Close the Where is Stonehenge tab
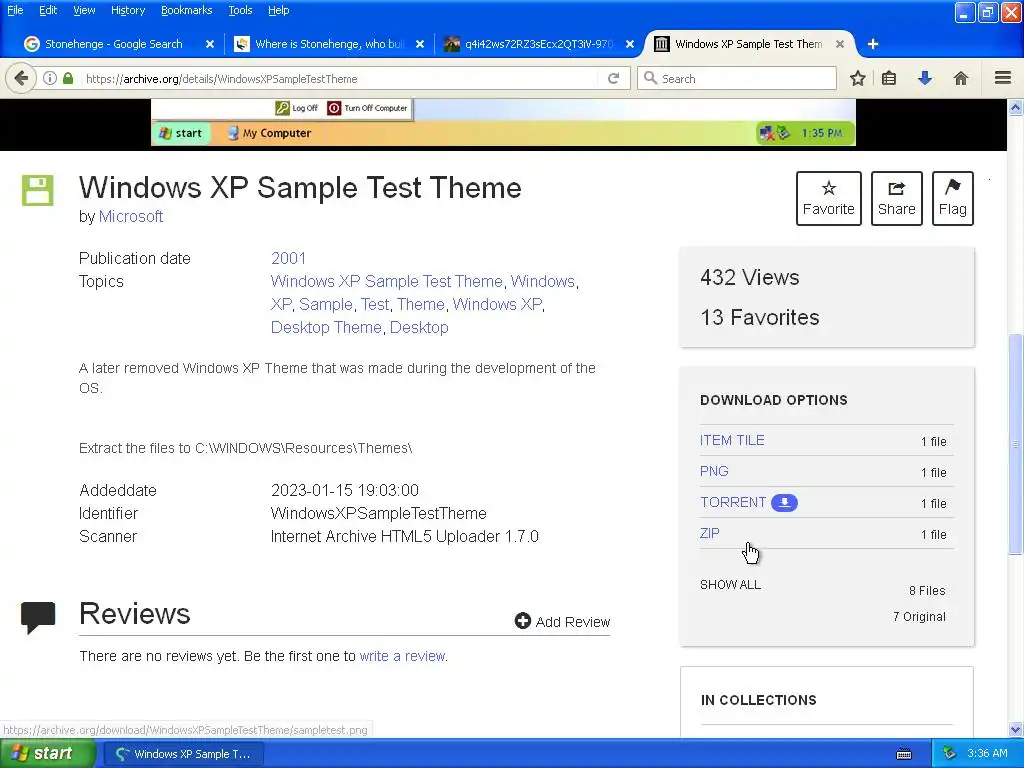 (x=420, y=44)
